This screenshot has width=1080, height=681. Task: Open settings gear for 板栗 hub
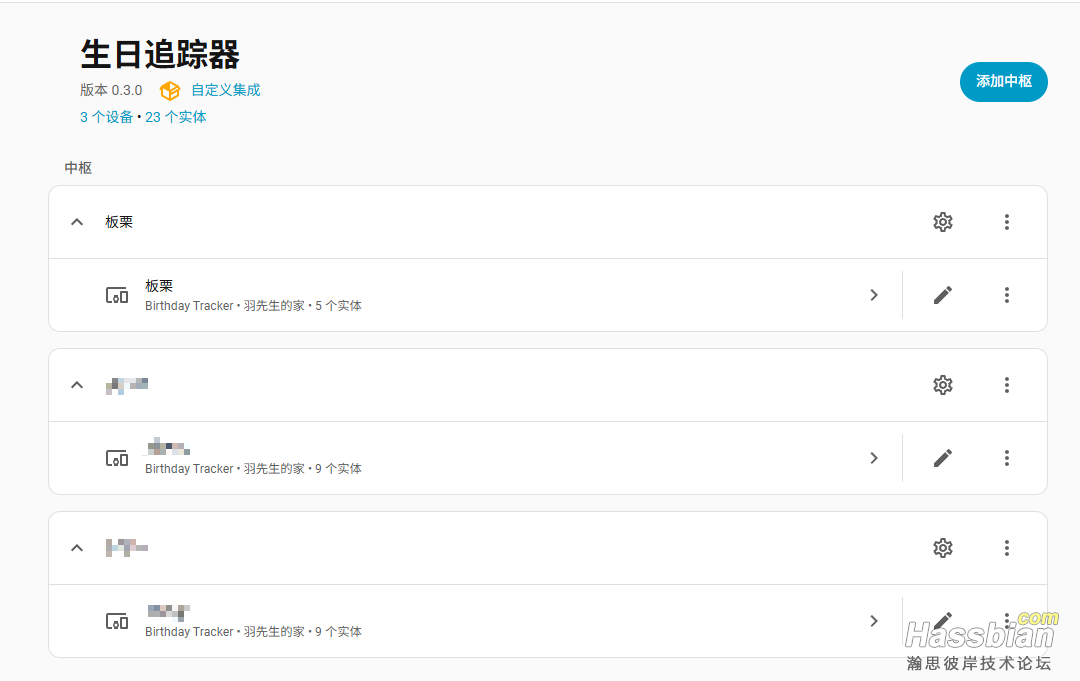pos(942,222)
